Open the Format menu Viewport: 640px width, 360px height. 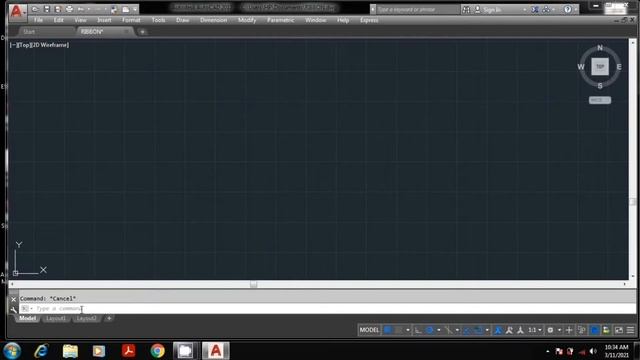pyautogui.click(x=131, y=20)
